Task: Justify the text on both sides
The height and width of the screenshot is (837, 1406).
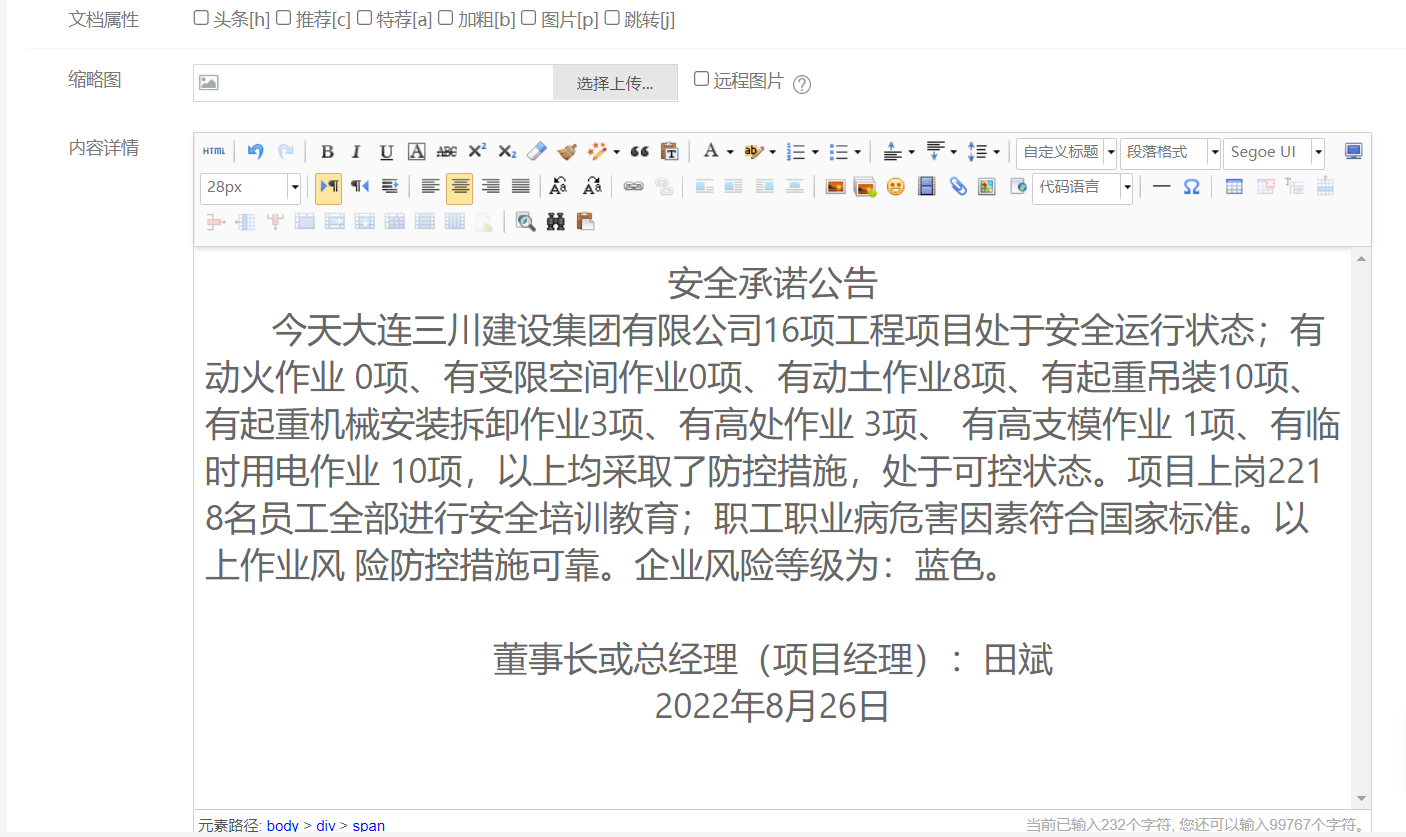Action: coord(520,186)
